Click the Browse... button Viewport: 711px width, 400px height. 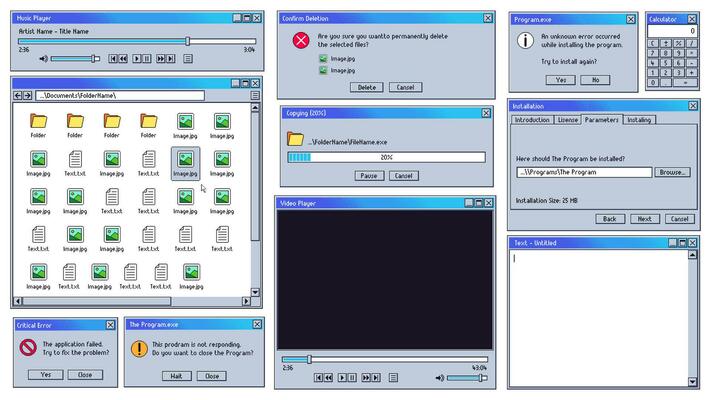click(x=672, y=172)
